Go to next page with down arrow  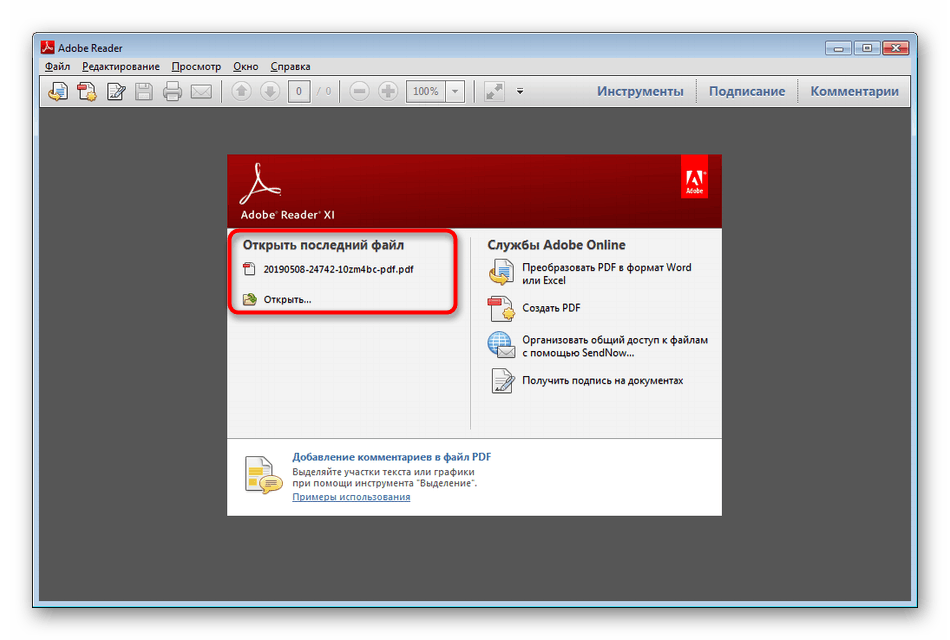pos(269,91)
